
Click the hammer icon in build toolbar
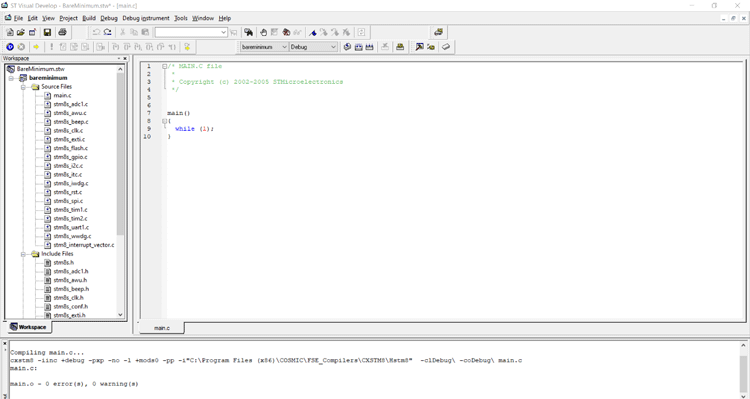pos(419,47)
